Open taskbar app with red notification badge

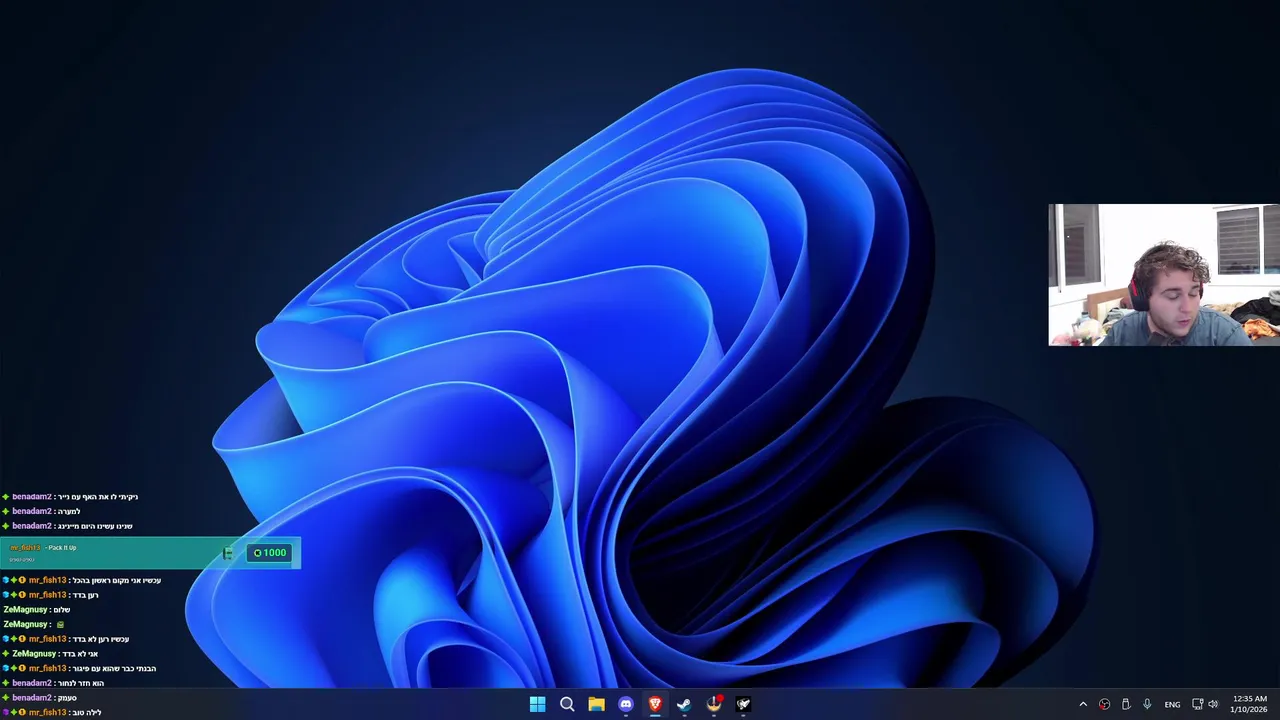pyautogui.click(x=714, y=704)
